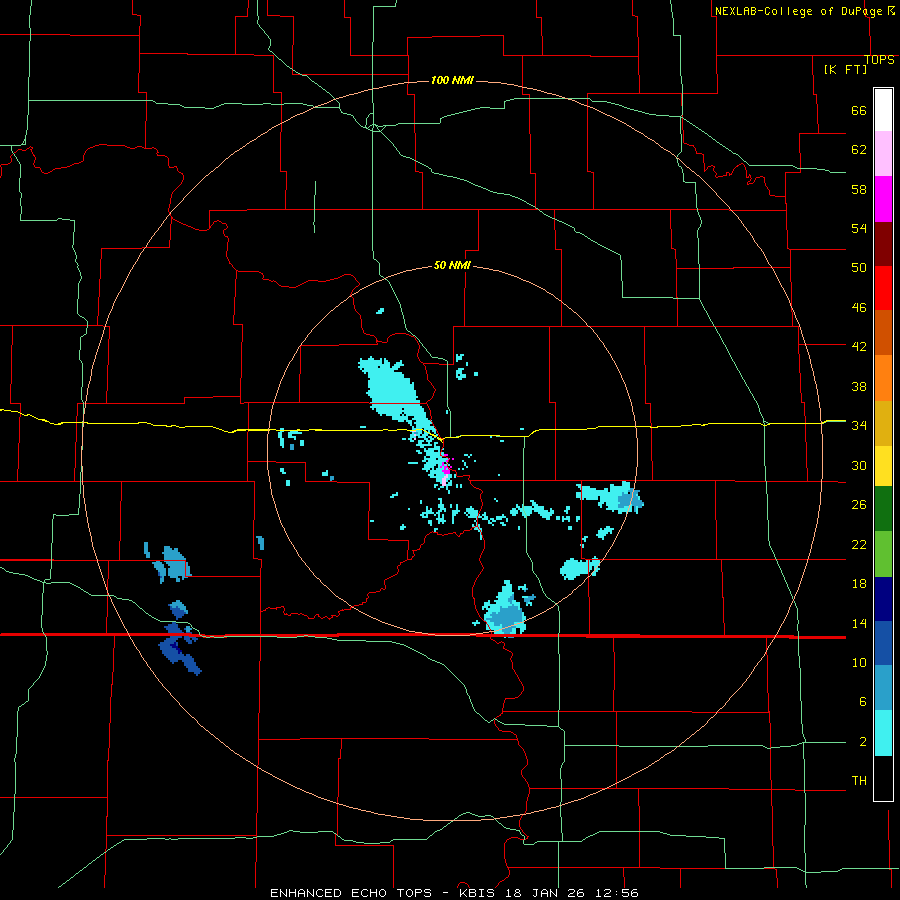Click the 38 legend value
This screenshot has height=900, width=900.
(x=859, y=386)
